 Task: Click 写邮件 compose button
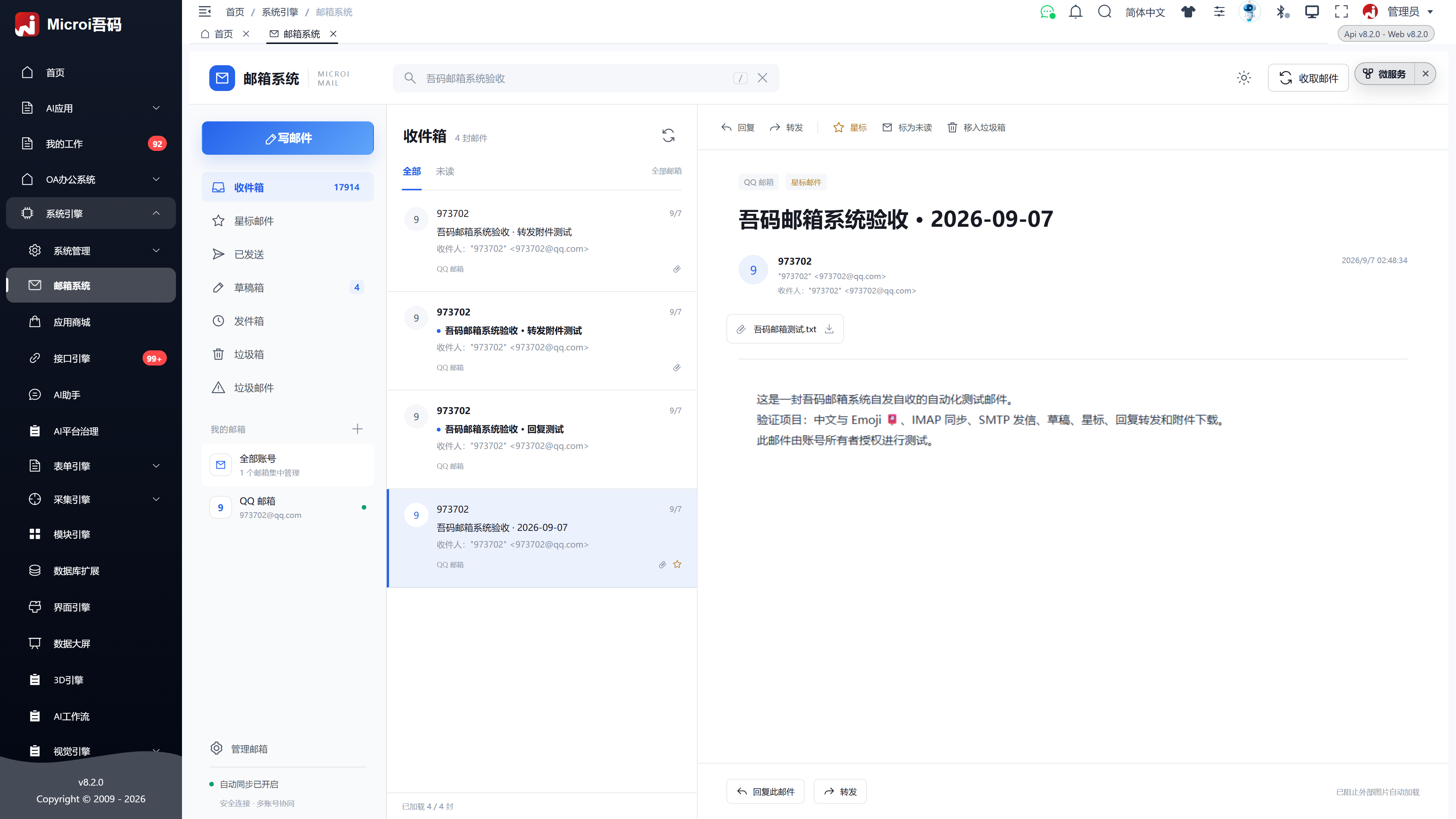point(287,138)
